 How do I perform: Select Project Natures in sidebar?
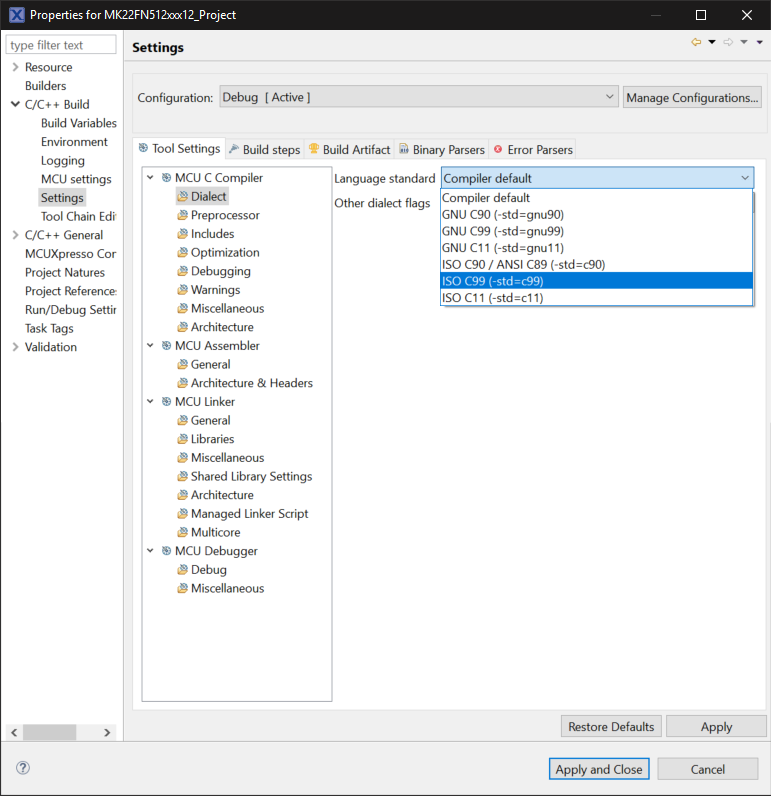(x=65, y=272)
